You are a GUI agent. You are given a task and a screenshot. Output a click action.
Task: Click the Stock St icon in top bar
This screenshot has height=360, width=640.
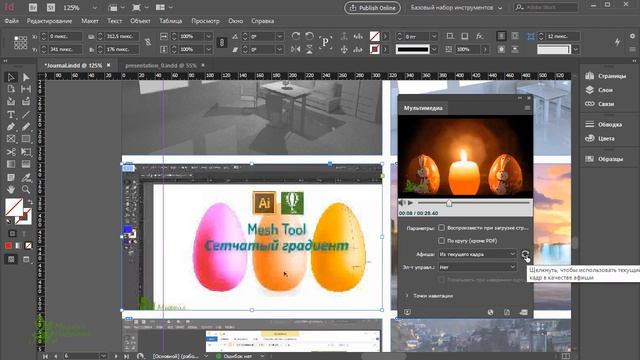[51, 7]
